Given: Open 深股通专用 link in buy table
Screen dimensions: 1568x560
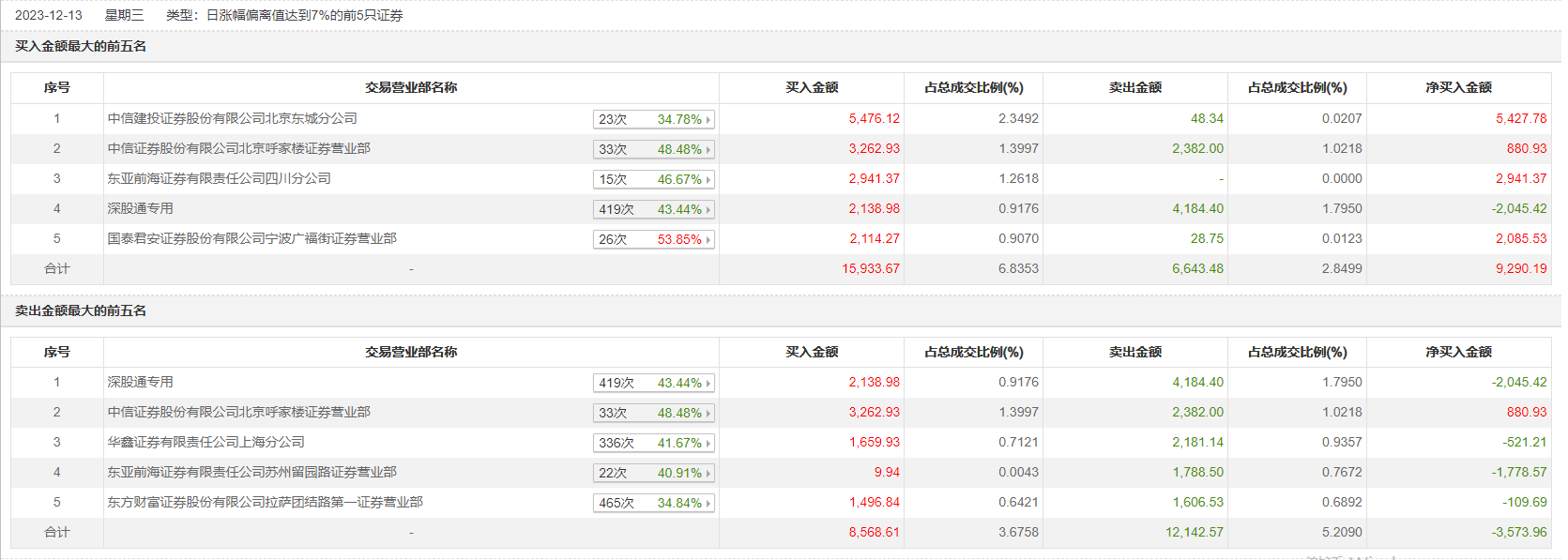Looking at the screenshot, I should pyautogui.click(x=140, y=208).
